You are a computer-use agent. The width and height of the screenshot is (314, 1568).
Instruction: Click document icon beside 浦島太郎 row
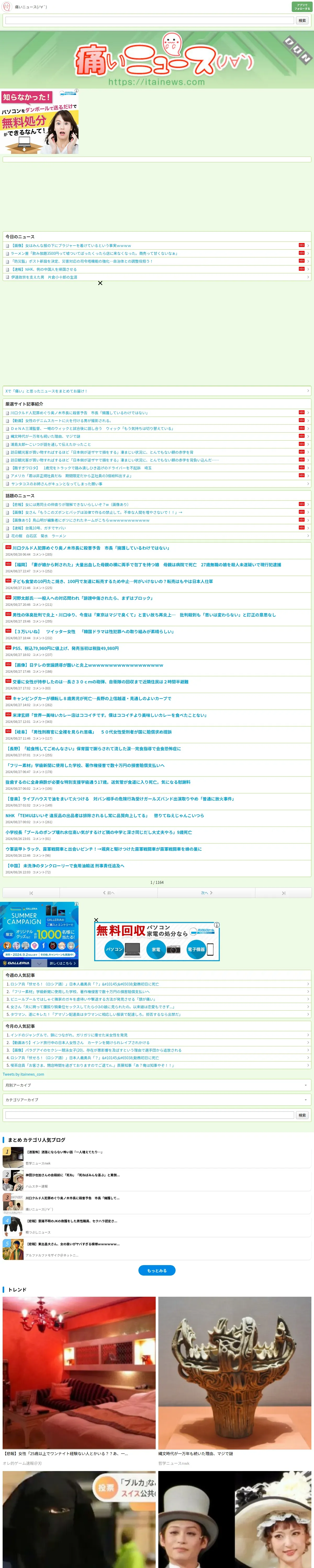pyautogui.click(x=7, y=444)
